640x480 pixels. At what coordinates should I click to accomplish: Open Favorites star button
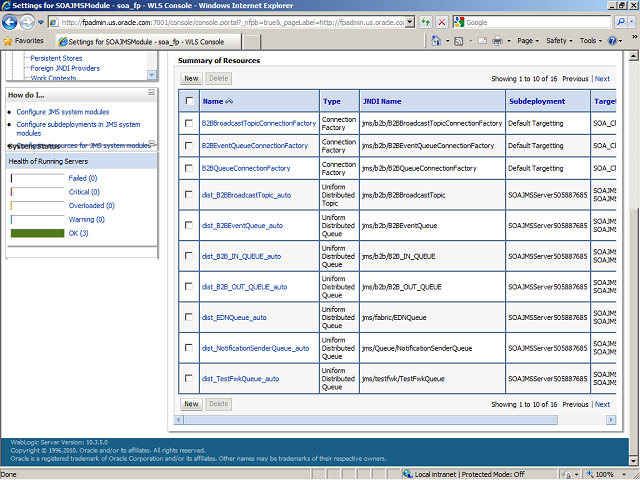tap(23, 41)
